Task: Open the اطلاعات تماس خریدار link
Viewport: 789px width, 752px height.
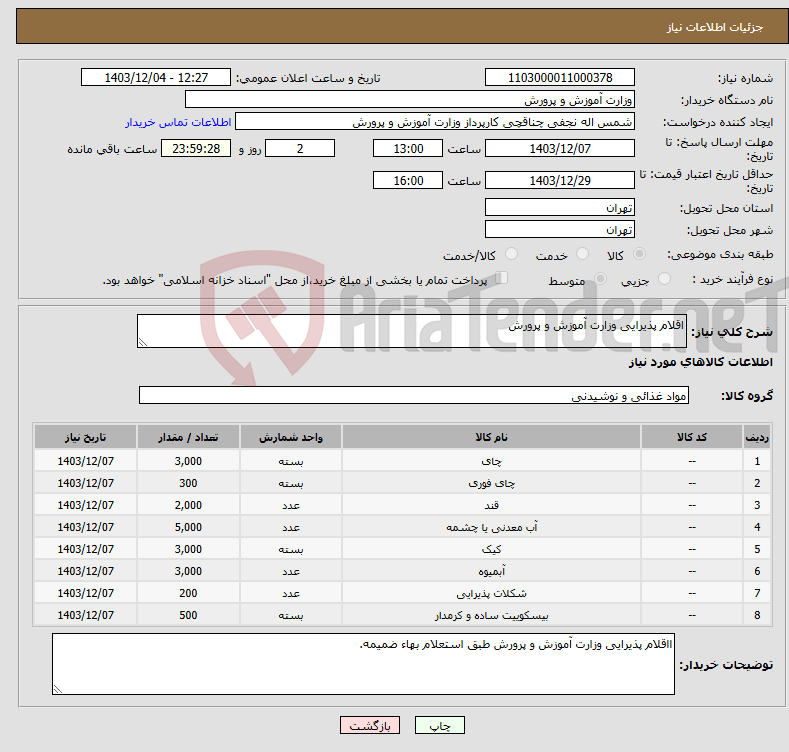Action: (178, 122)
